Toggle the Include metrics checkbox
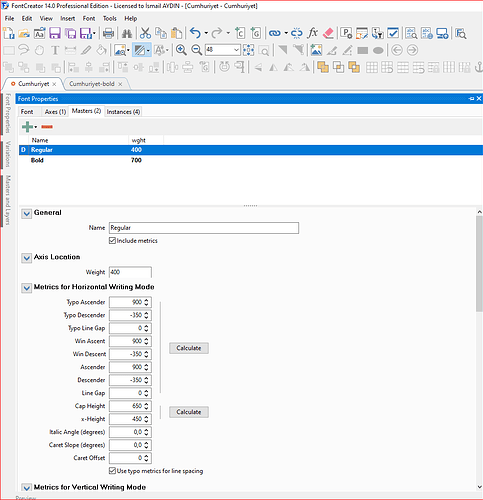The image size is (483, 500). 112,241
